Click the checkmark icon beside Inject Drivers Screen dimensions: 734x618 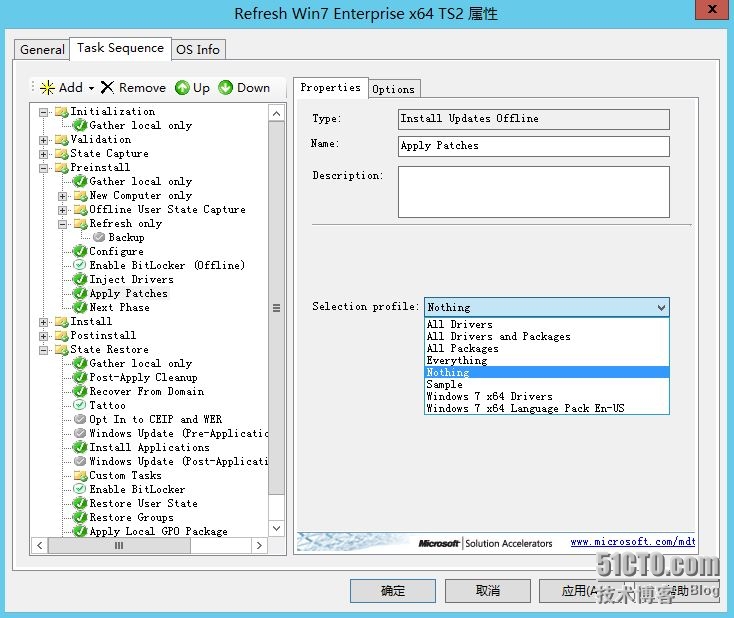[x=81, y=280]
